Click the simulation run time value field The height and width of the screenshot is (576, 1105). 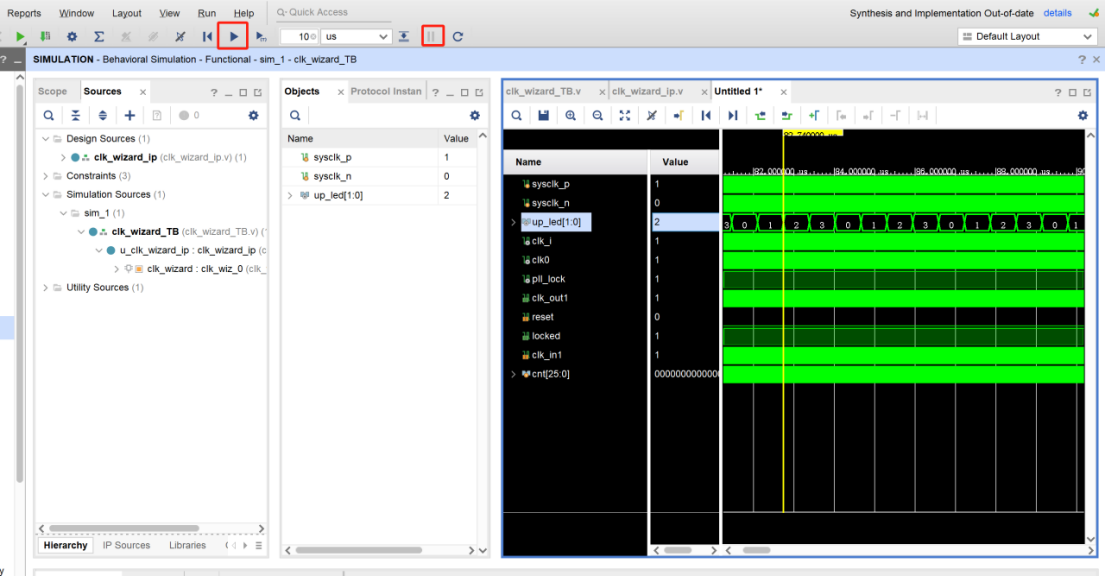point(300,37)
